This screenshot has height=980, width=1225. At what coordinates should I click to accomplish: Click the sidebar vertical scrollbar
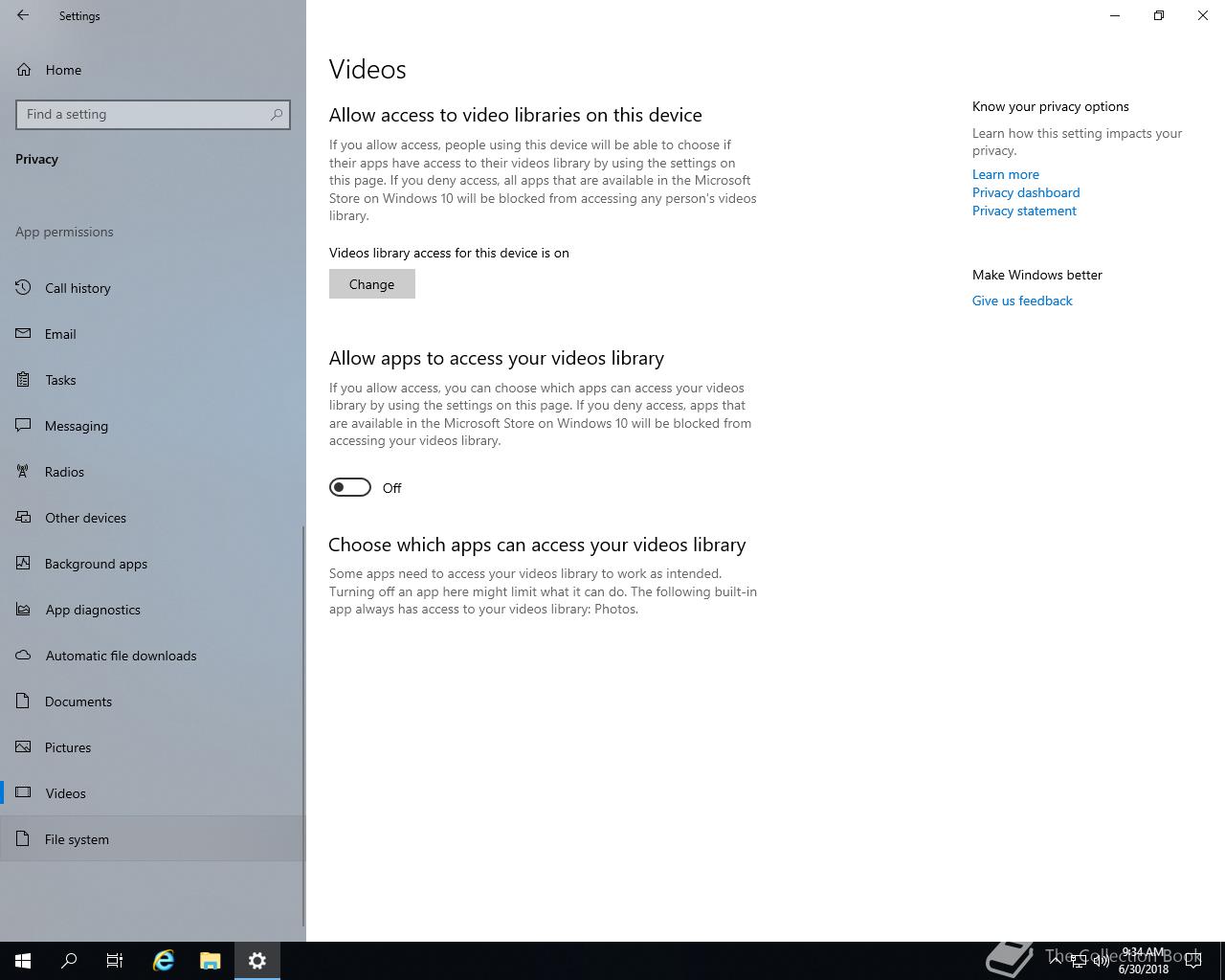[x=303, y=725]
